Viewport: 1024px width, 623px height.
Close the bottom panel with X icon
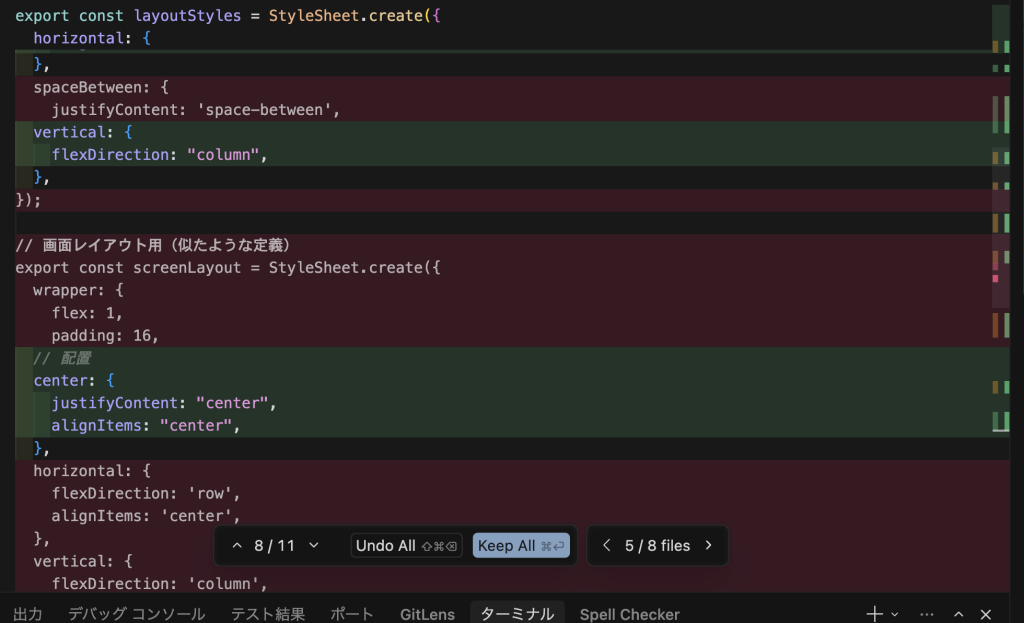[x=986, y=614]
